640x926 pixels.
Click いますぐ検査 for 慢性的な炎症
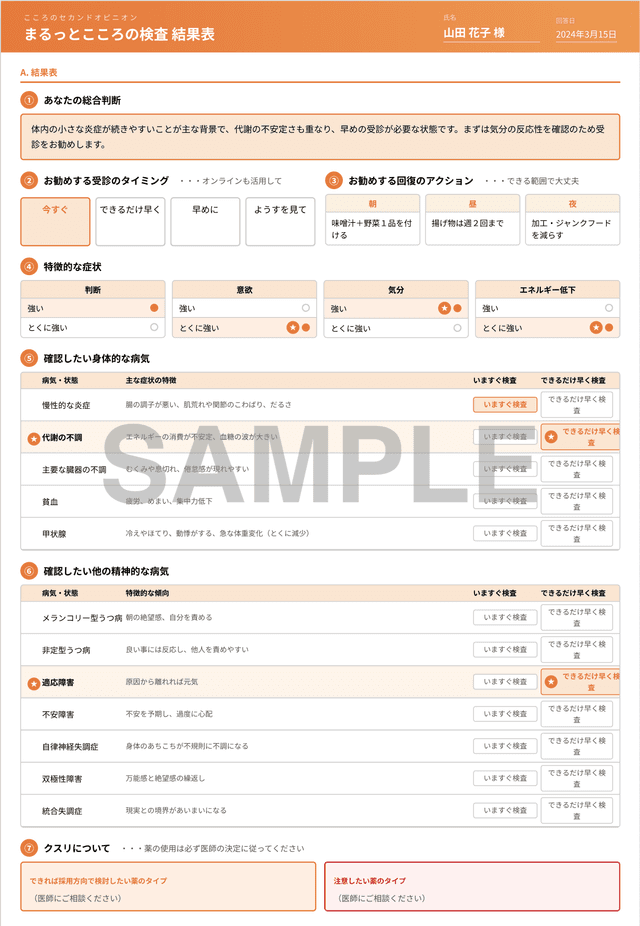pyautogui.click(x=505, y=405)
